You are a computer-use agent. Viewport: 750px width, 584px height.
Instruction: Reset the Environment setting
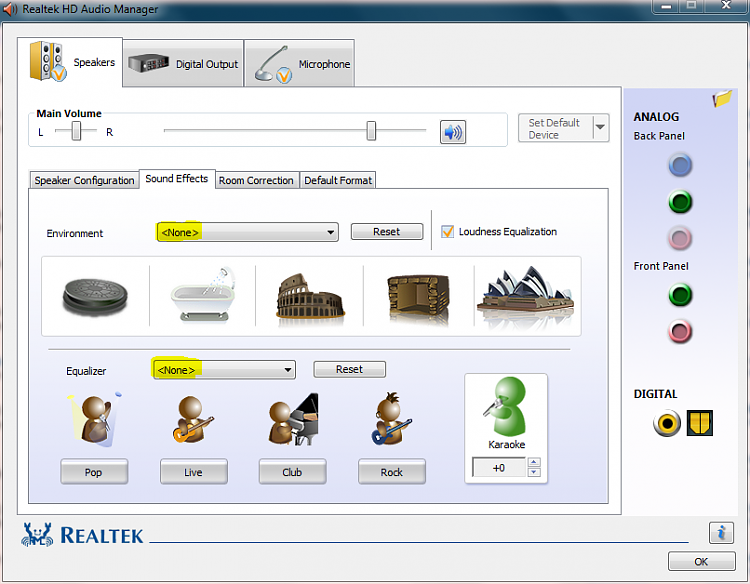386,231
